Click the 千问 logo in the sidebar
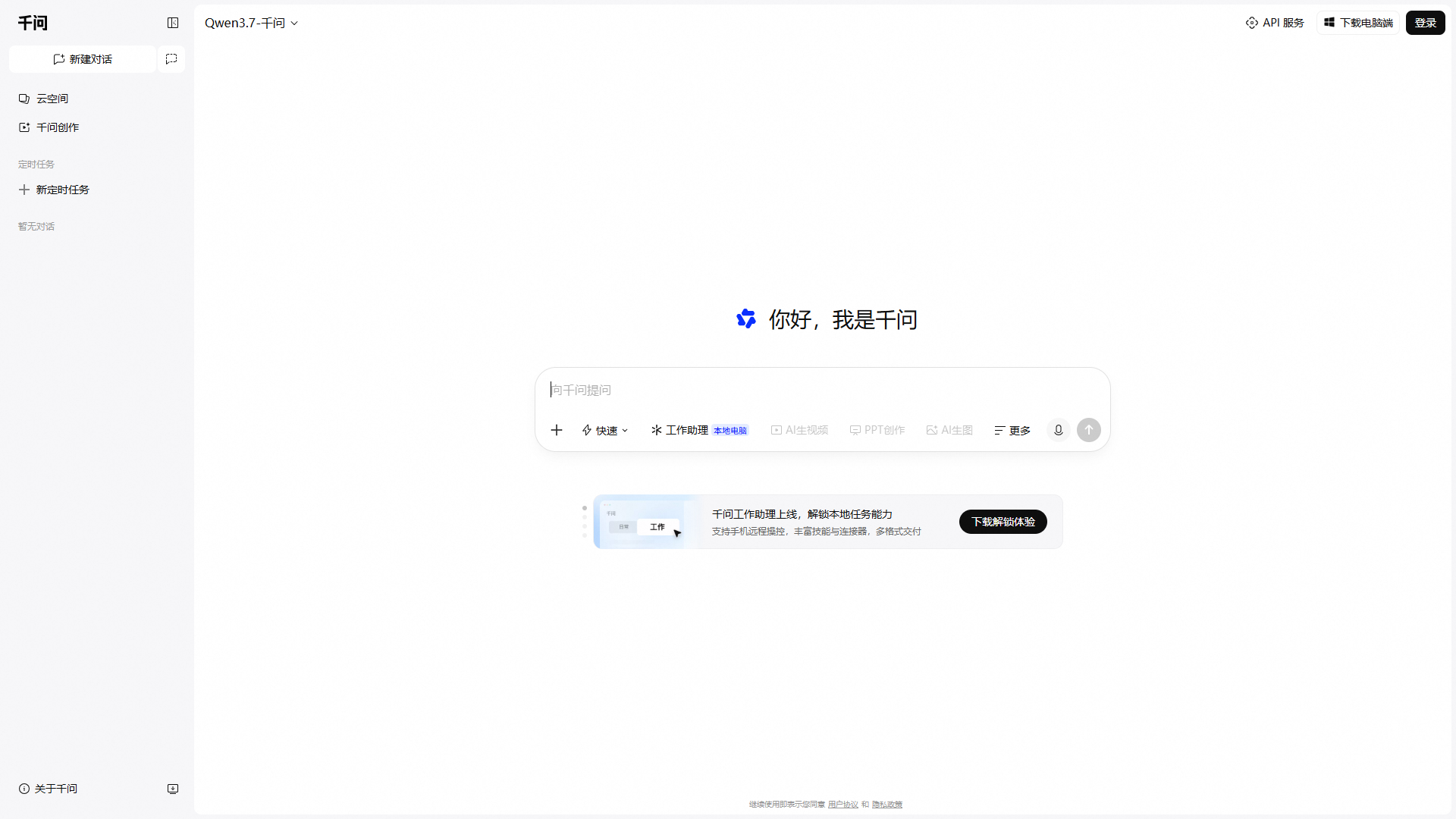 (x=33, y=23)
